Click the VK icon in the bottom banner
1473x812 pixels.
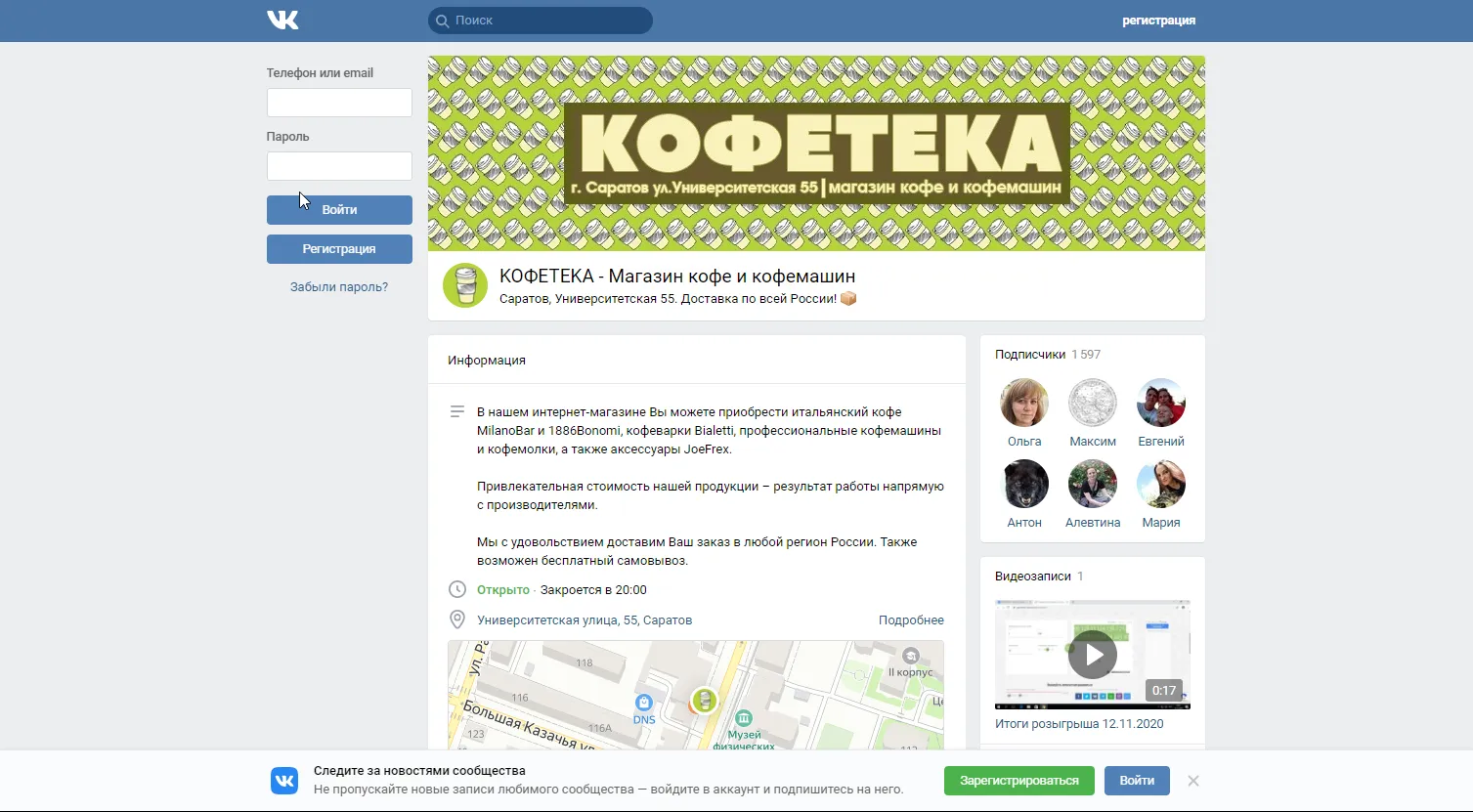click(284, 781)
